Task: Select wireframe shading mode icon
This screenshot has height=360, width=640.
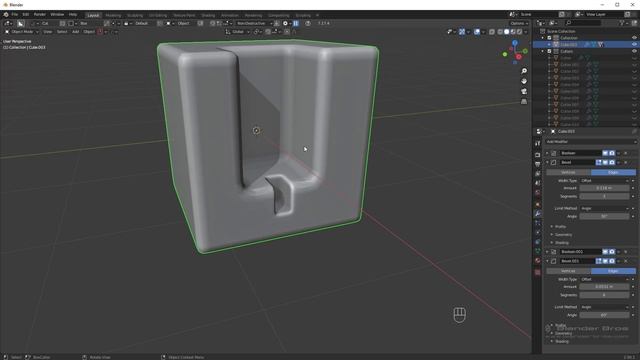Action: [x=500, y=31]
